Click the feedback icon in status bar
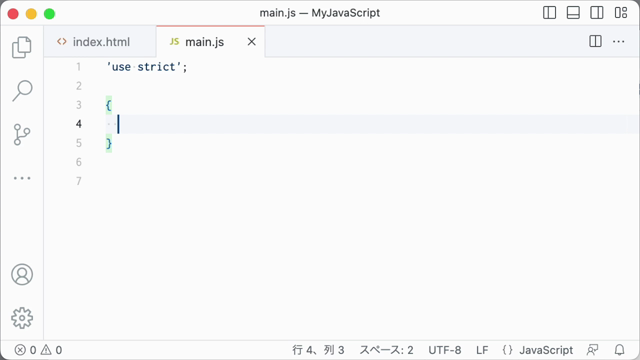 [592, 350]
